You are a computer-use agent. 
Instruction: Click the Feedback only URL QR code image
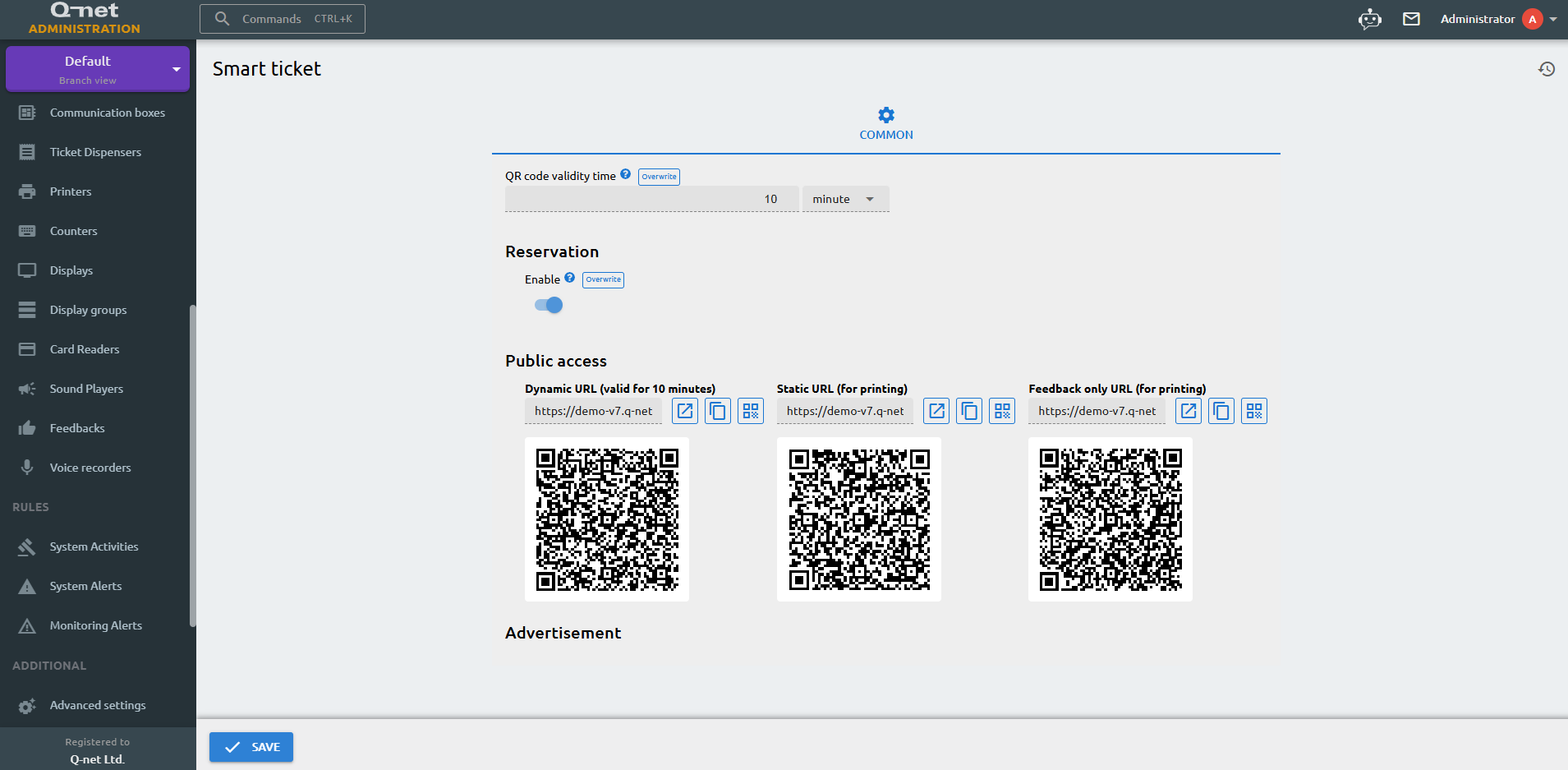tap(1110, 519)
